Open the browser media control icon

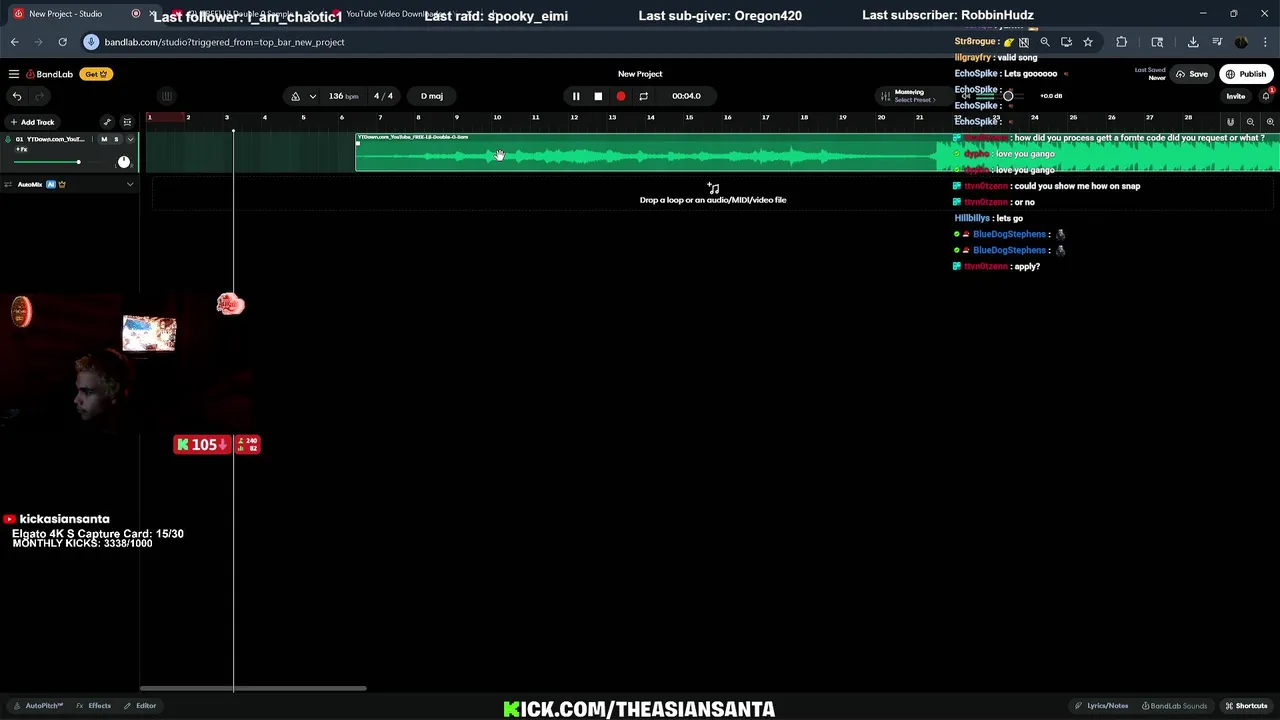pyautogui.click(x=1217, y=42)
